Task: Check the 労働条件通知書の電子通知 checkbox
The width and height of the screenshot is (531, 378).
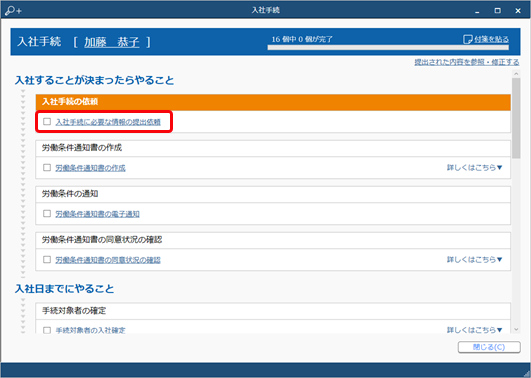Action: pyautogui.click(x=47, y=214)
